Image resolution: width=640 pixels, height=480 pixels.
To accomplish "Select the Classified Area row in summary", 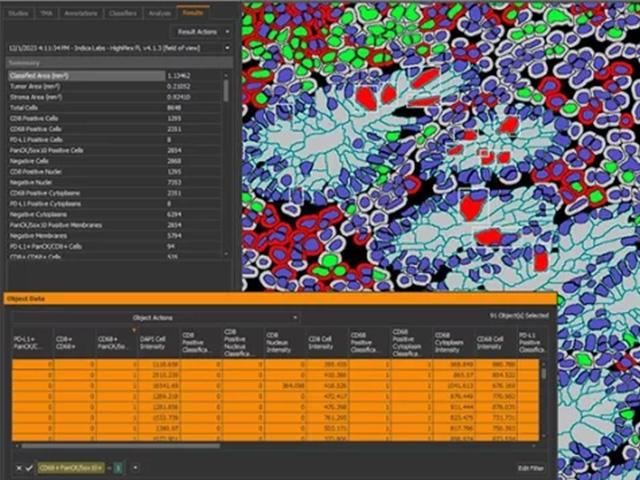I will click(114, 76).
